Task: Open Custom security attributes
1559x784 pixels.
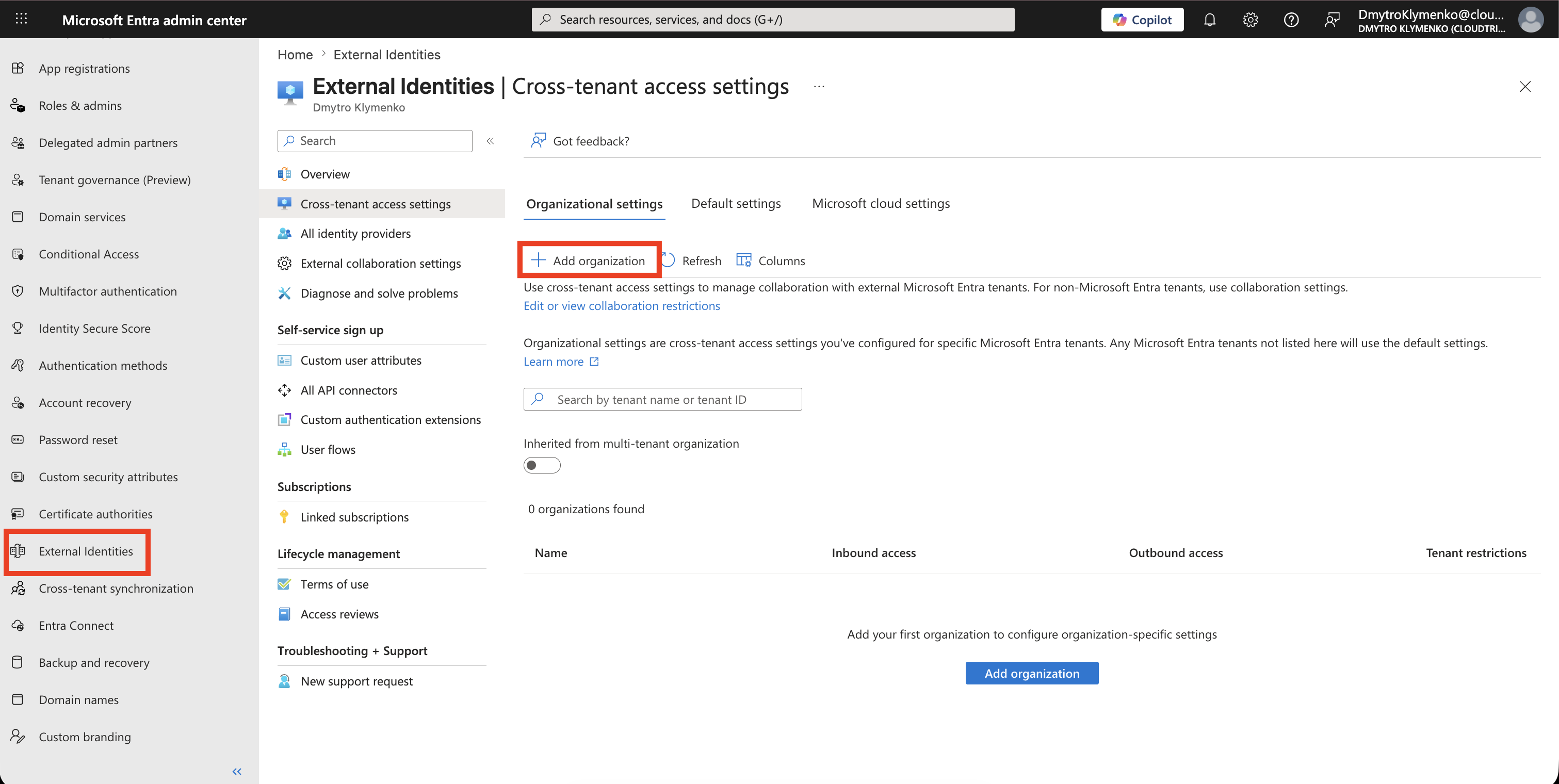Action: pos(108,477)
